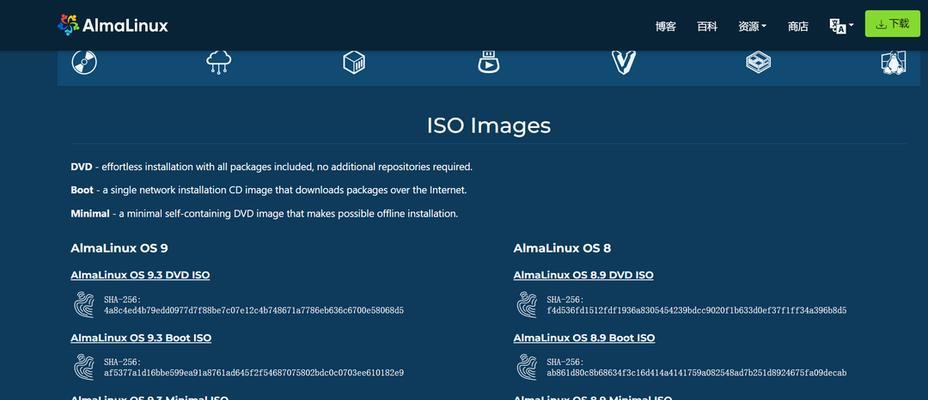Open the 百科 wiki menu item
The height and width of the screenshot is (400, 928).
click(x=707, y=26)
